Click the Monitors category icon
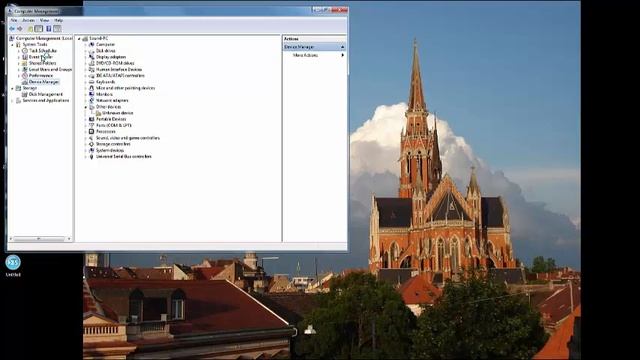This screenshot has width=640, height=360. point(92,94)
